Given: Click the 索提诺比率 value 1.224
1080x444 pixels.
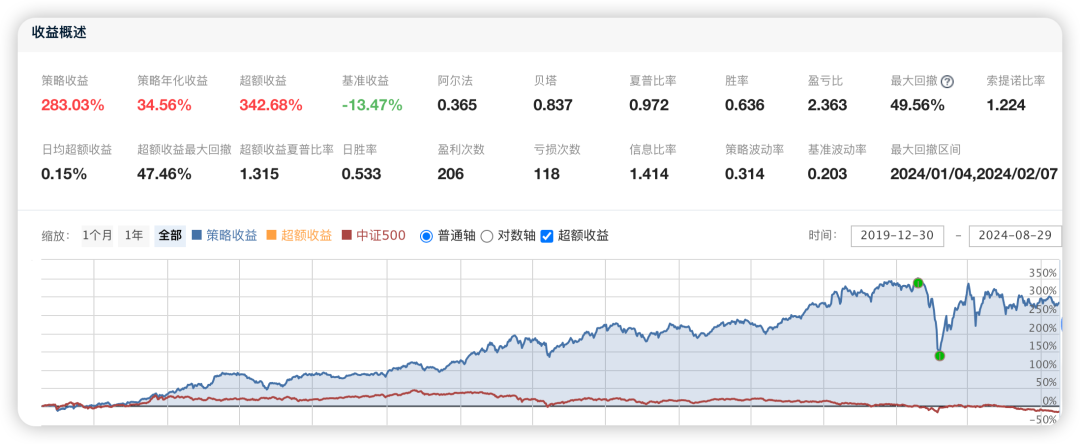Looking at the screenshot, I should pos(1006,105).
